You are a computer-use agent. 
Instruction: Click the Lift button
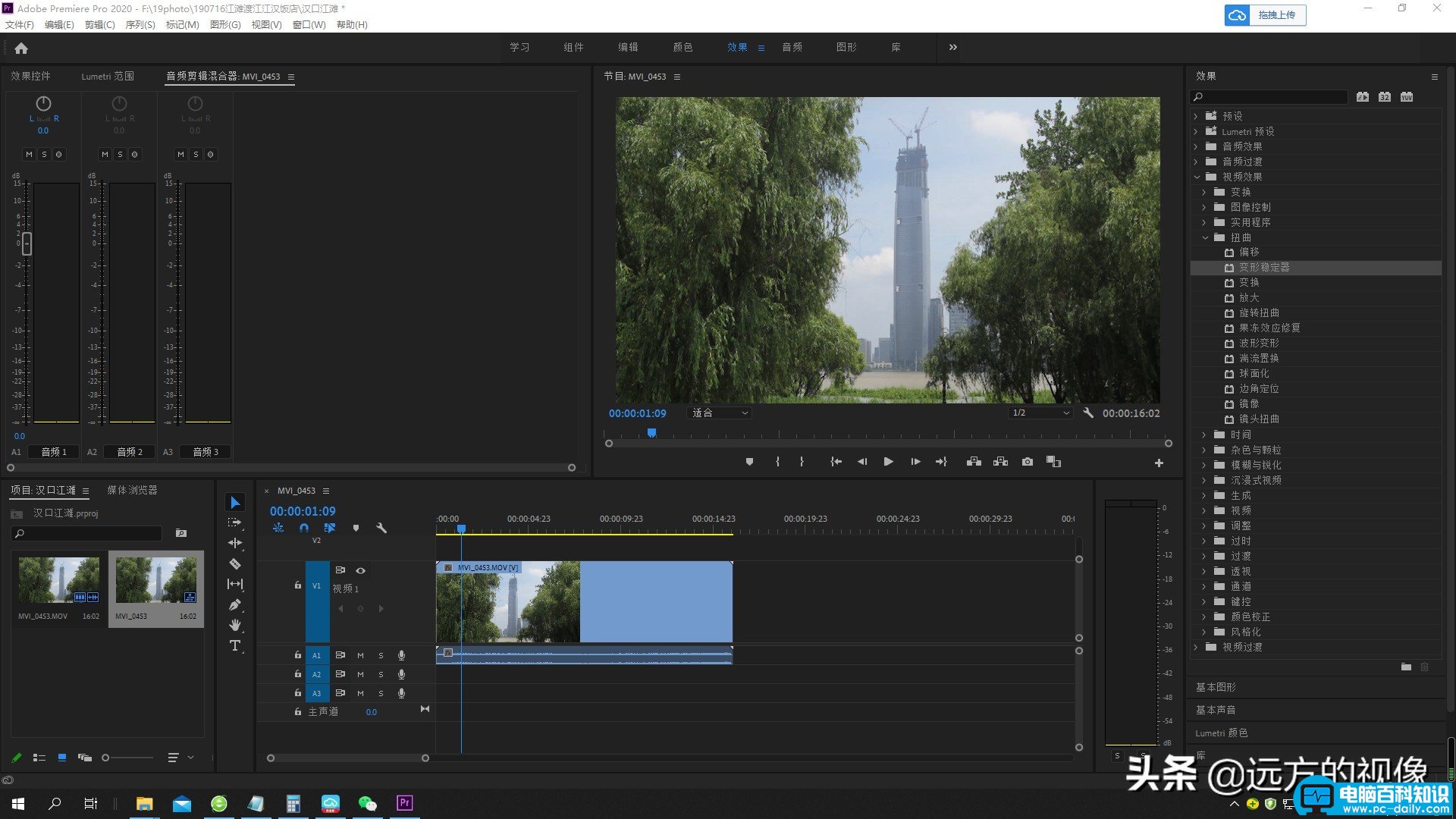click(x=974, y=462)
